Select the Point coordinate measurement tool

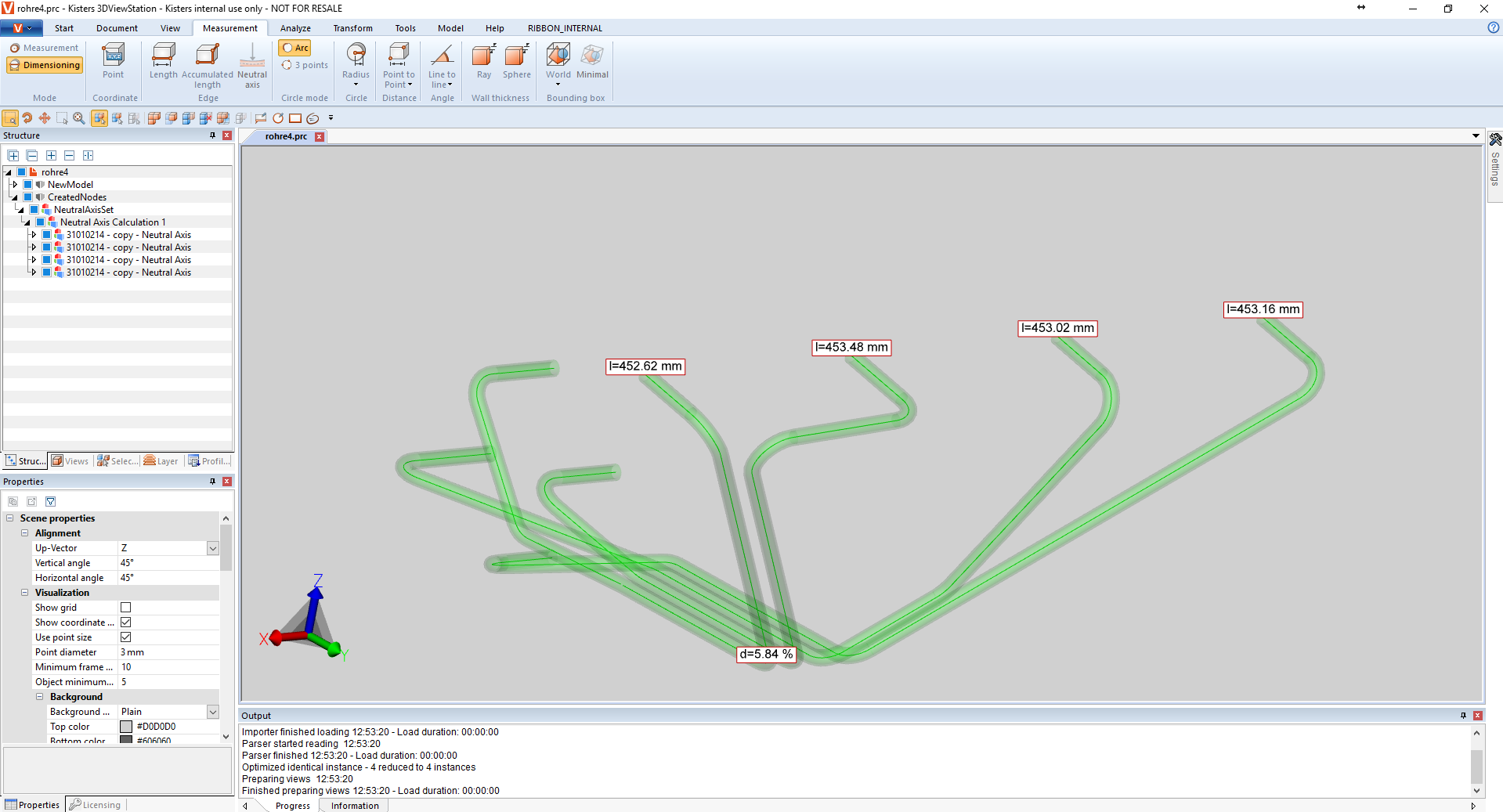[x=113, y=61]
